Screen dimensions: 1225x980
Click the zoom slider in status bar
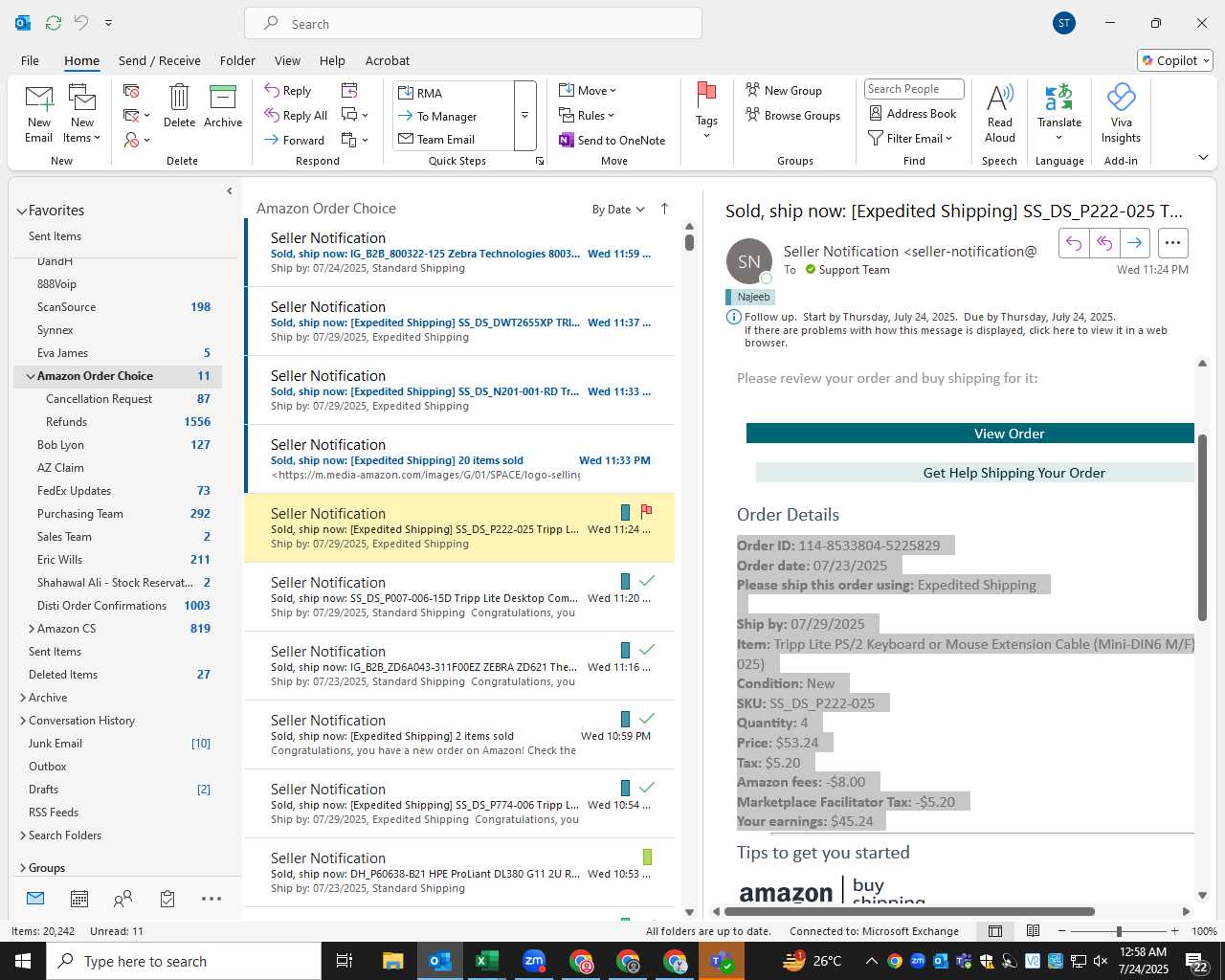(1119, 931)
